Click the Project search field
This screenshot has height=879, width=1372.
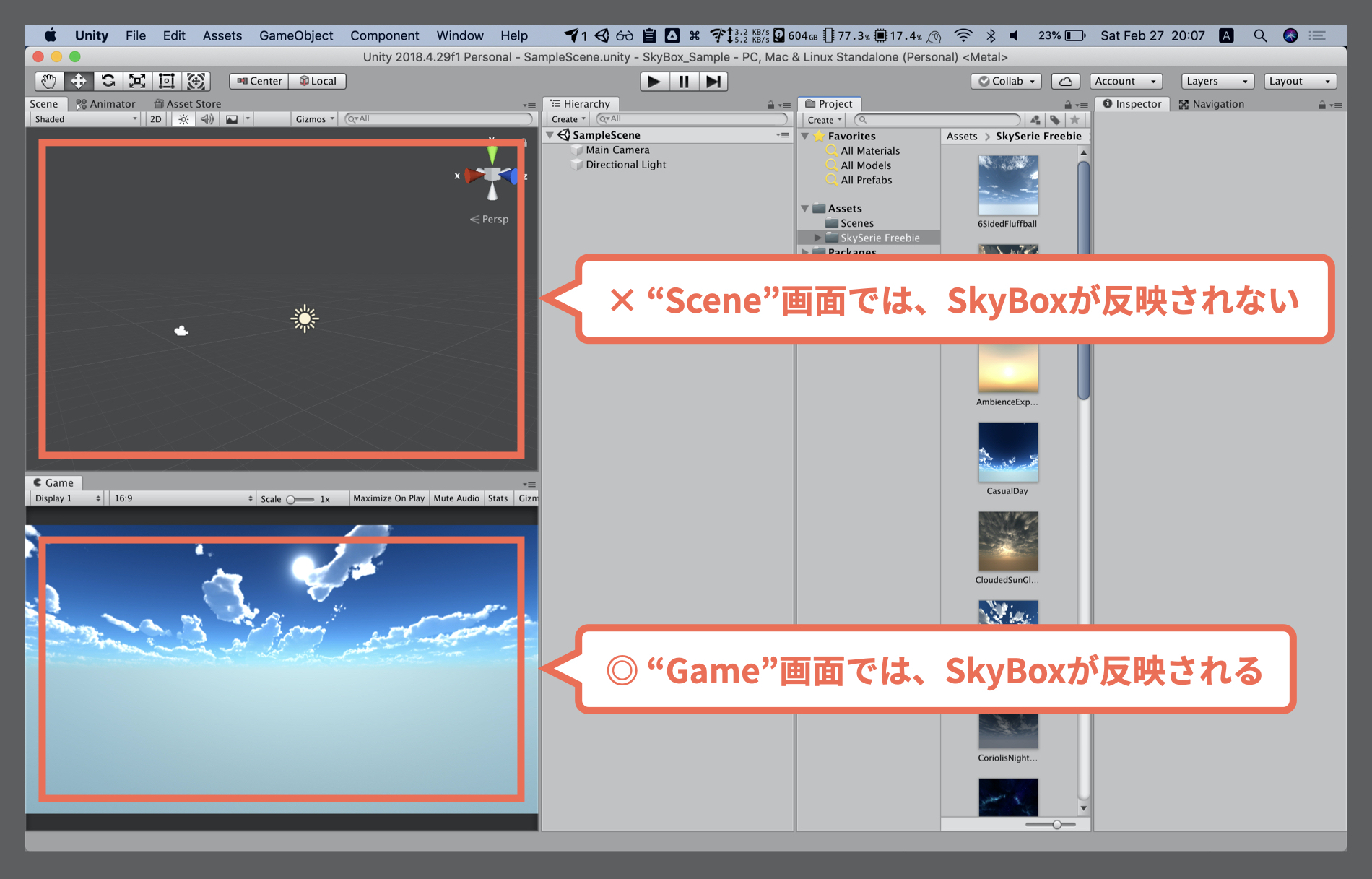(x=937, y=120)
